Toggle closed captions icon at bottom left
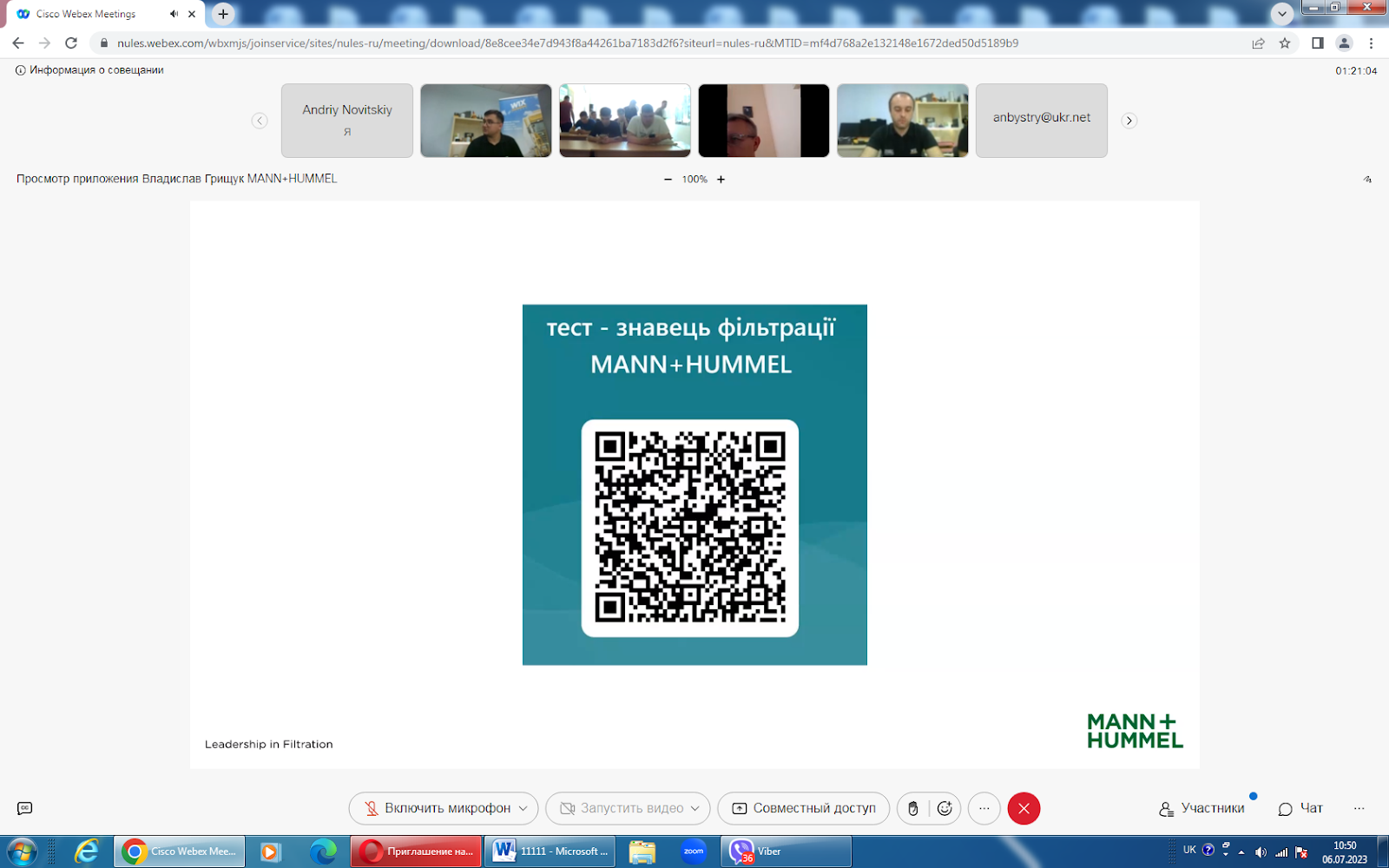The width and height of the screenshot is (1389, 868). point(24,808)
